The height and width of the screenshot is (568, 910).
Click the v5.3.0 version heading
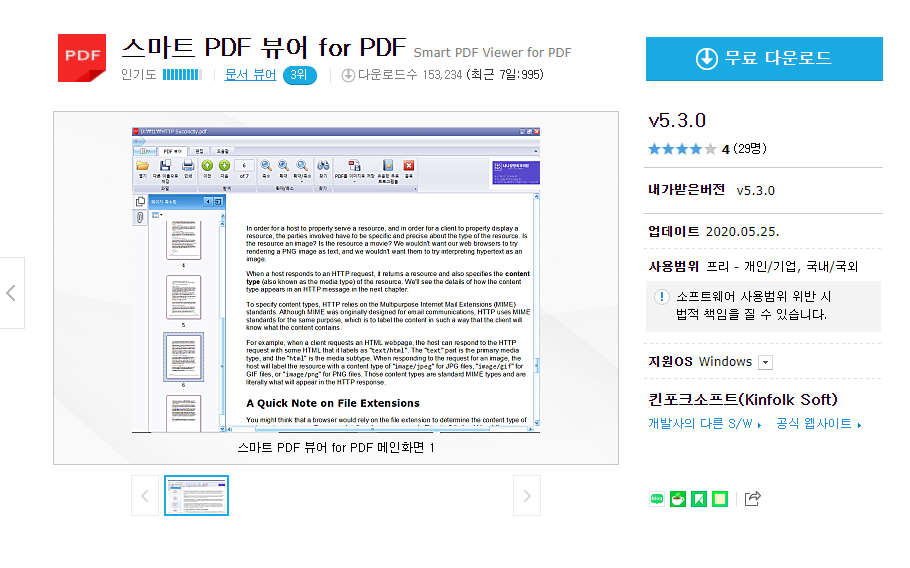tap(677, 121)
